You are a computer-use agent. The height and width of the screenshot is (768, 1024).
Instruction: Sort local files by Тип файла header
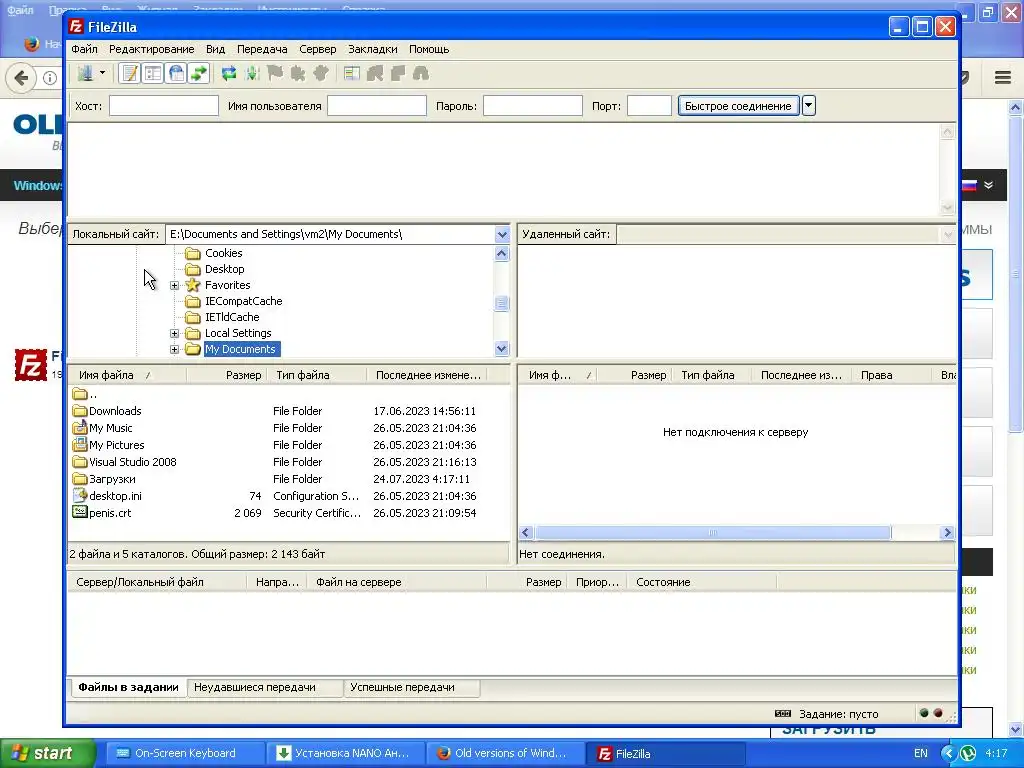click(316, 375)
